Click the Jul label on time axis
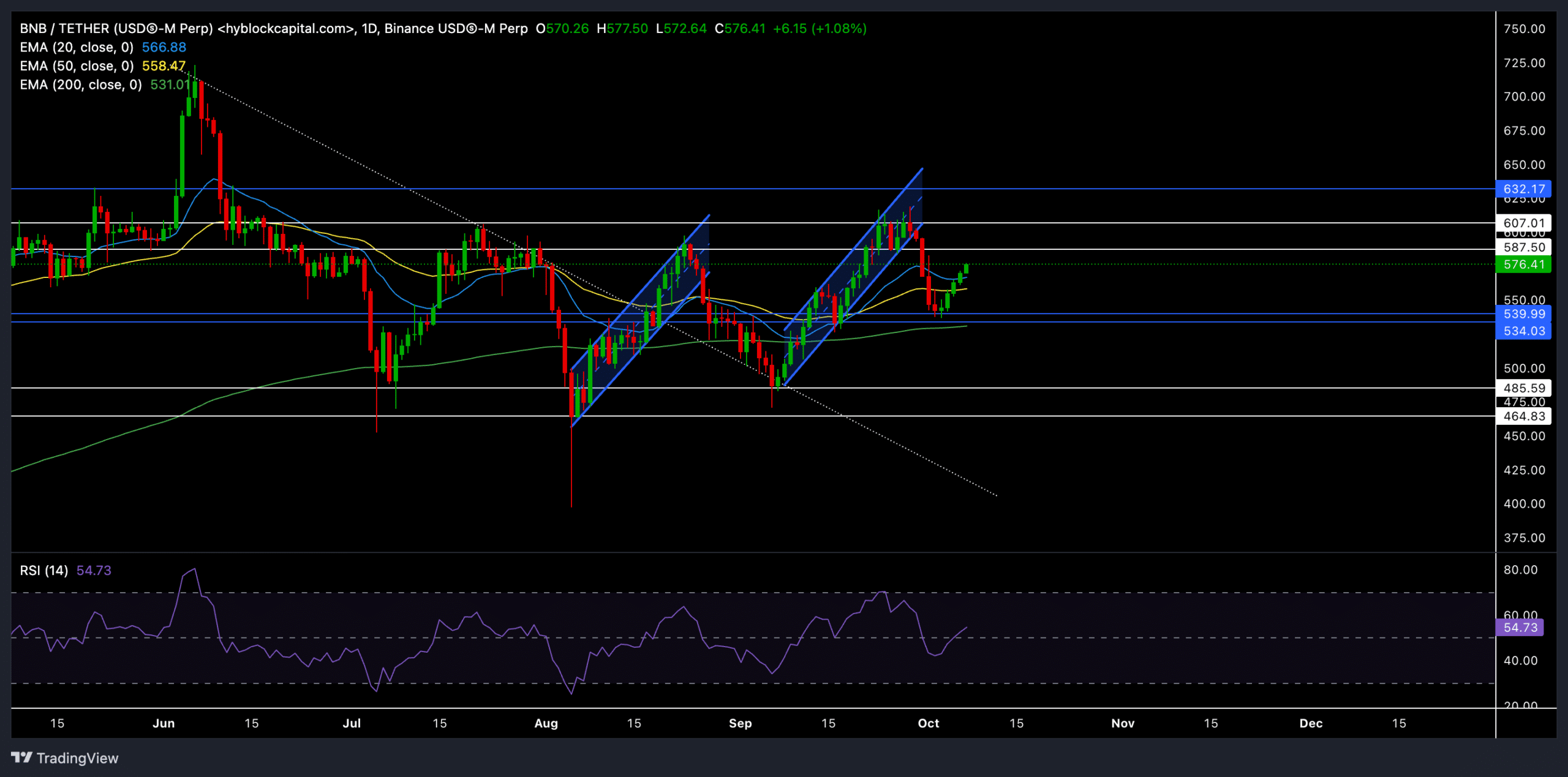Viewport: 1568px width, 777px height. click(352, 723)
